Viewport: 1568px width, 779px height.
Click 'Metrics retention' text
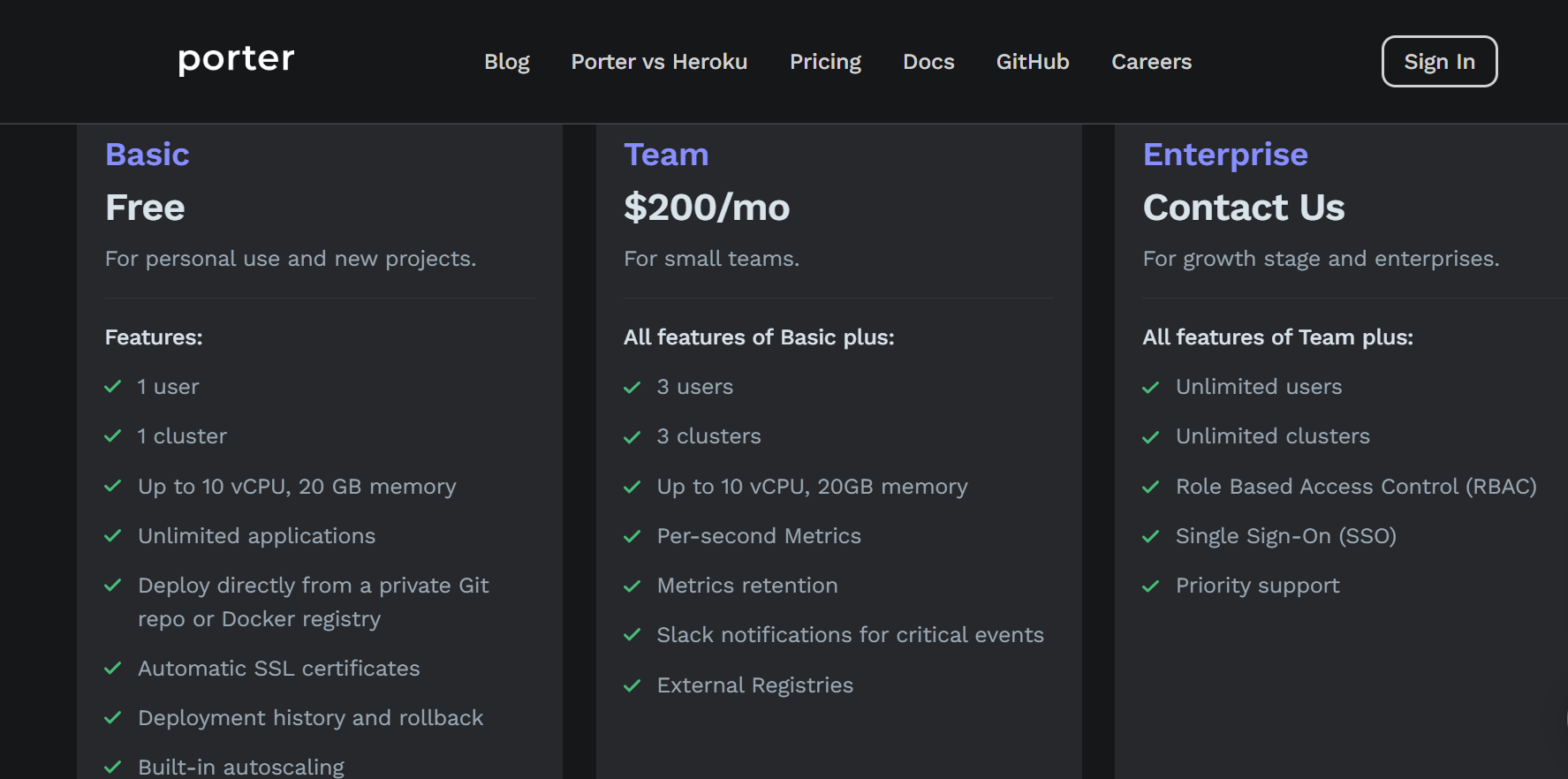coord(747,586)
